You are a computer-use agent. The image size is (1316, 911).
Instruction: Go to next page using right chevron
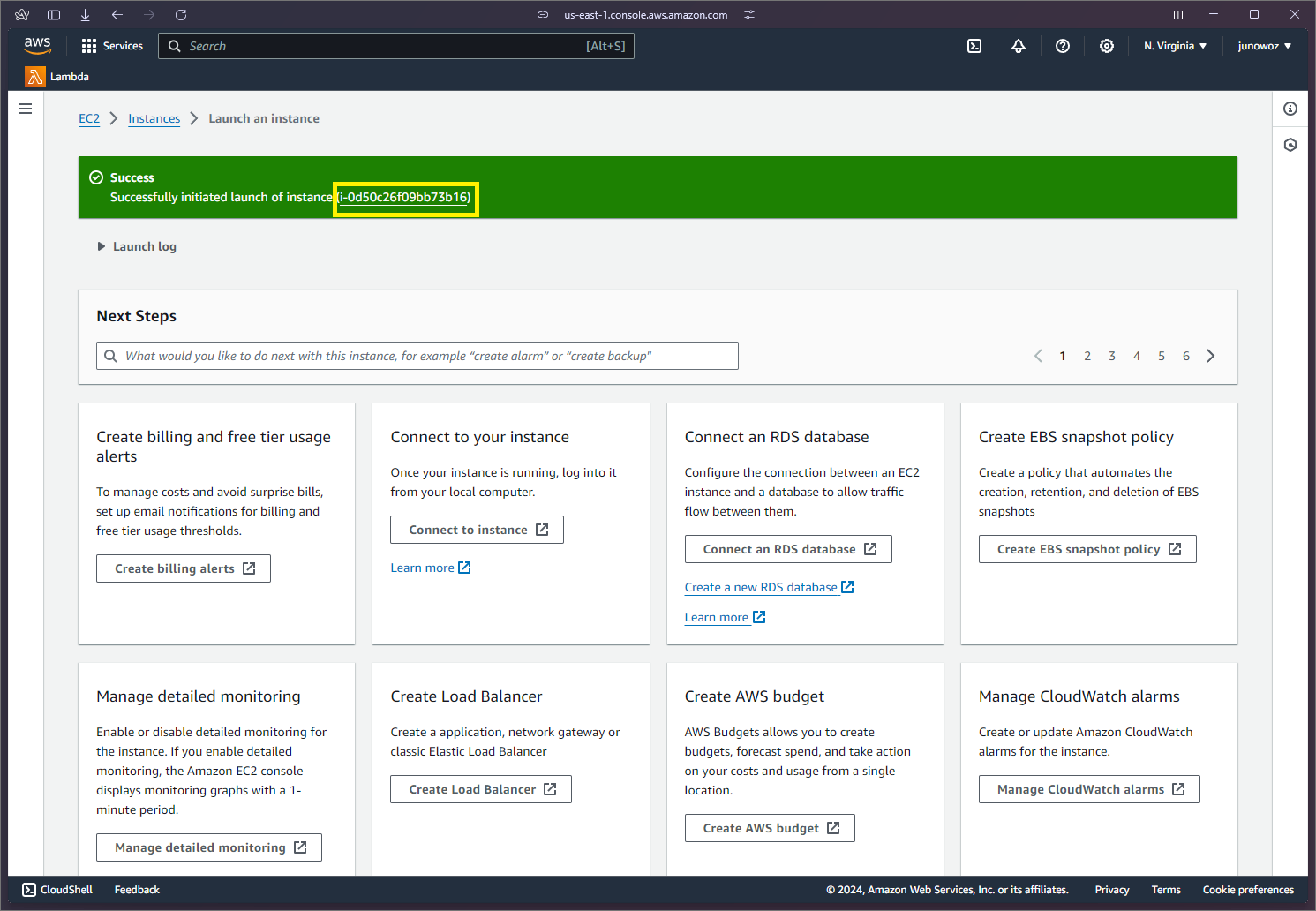pyautogui.click(x=1211, y=356)
